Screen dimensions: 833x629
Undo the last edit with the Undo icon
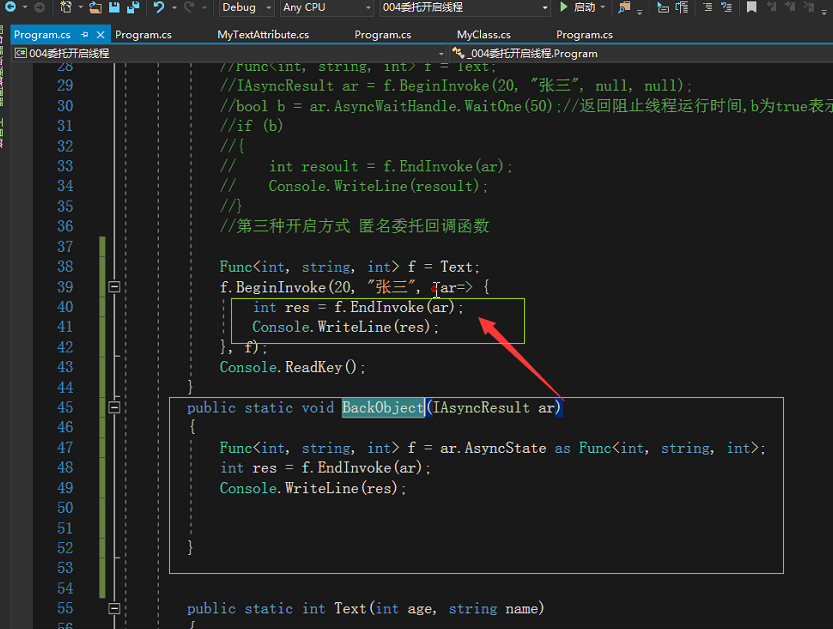coord(159,7)
